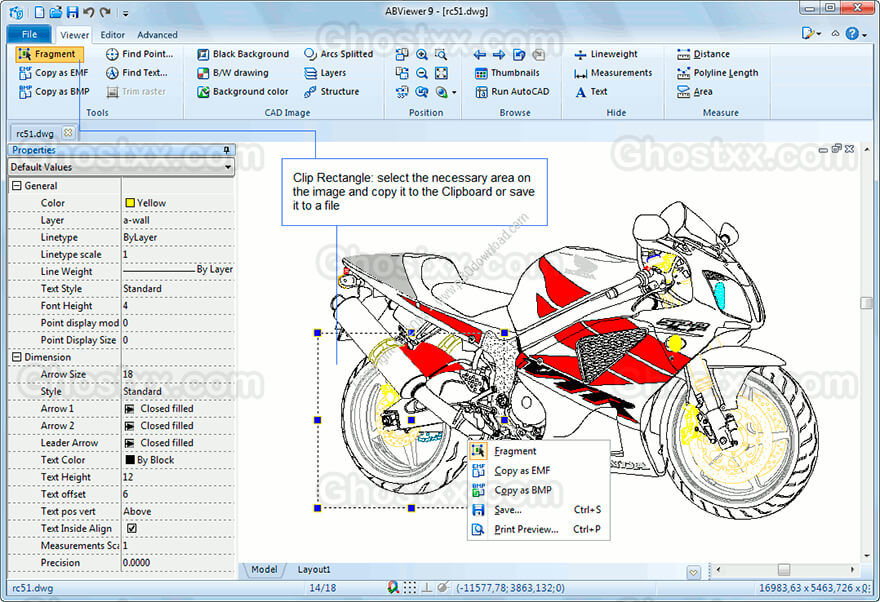The width and height of the screenshot is (880, 602).
Task: Click Copy as EMF in Tools group
Action: point(54,73)
